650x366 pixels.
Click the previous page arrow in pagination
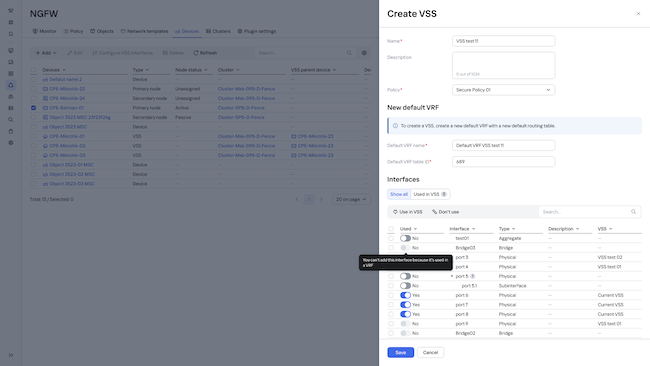[x=297, y=199]
